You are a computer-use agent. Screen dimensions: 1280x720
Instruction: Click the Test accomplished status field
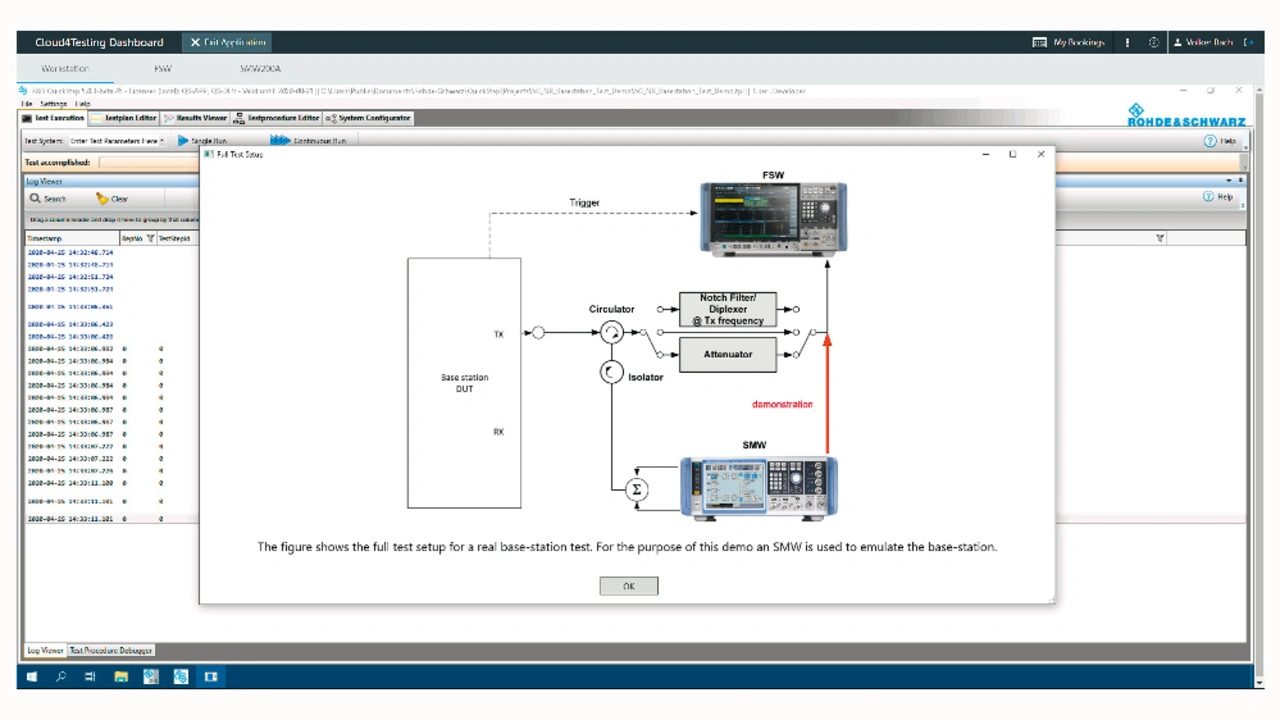tap(148, 162)
